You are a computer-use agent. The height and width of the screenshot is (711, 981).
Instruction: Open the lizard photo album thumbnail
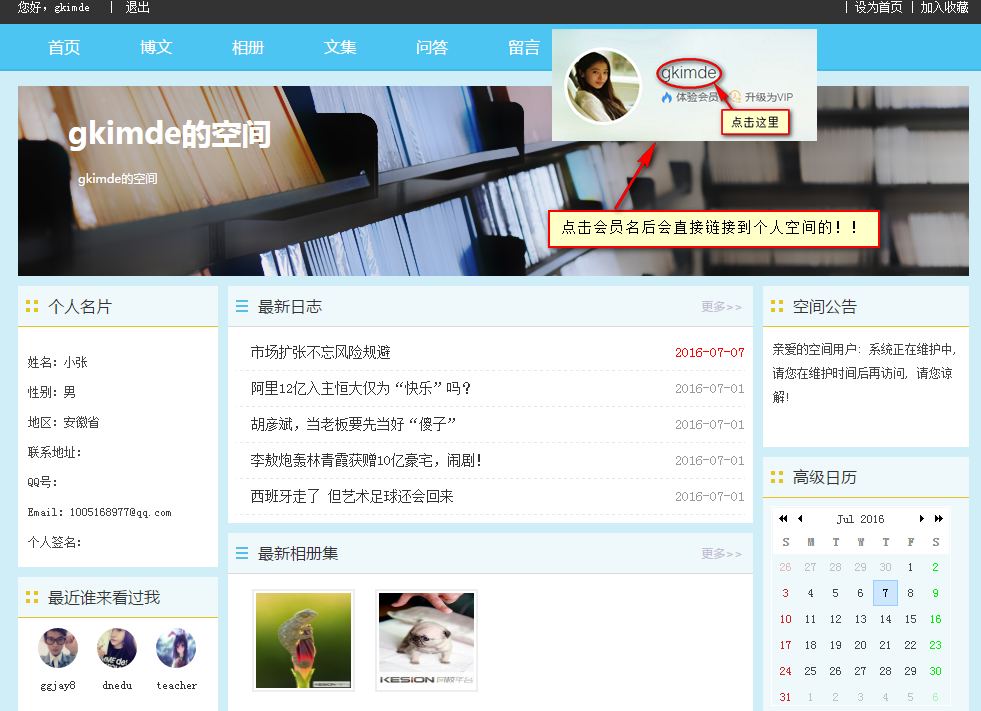pos(304,640)
